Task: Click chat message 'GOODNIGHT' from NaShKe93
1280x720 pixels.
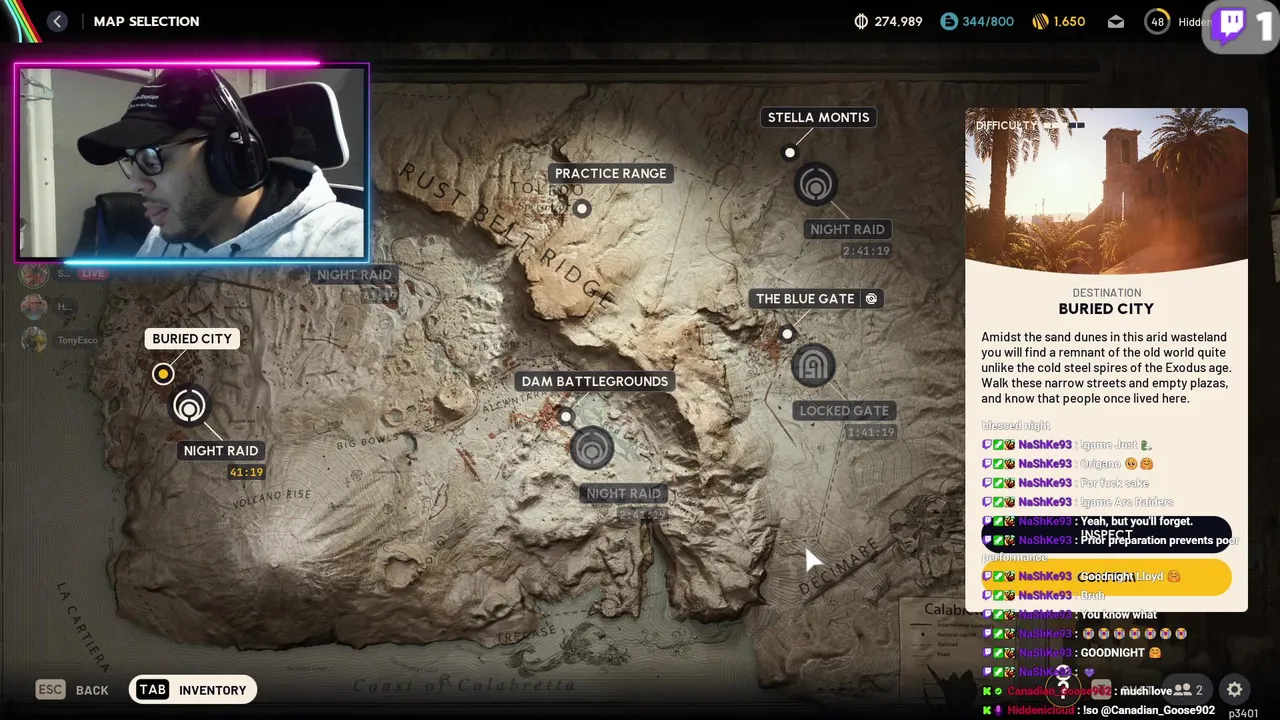Action: click(x=1073, y=653)
